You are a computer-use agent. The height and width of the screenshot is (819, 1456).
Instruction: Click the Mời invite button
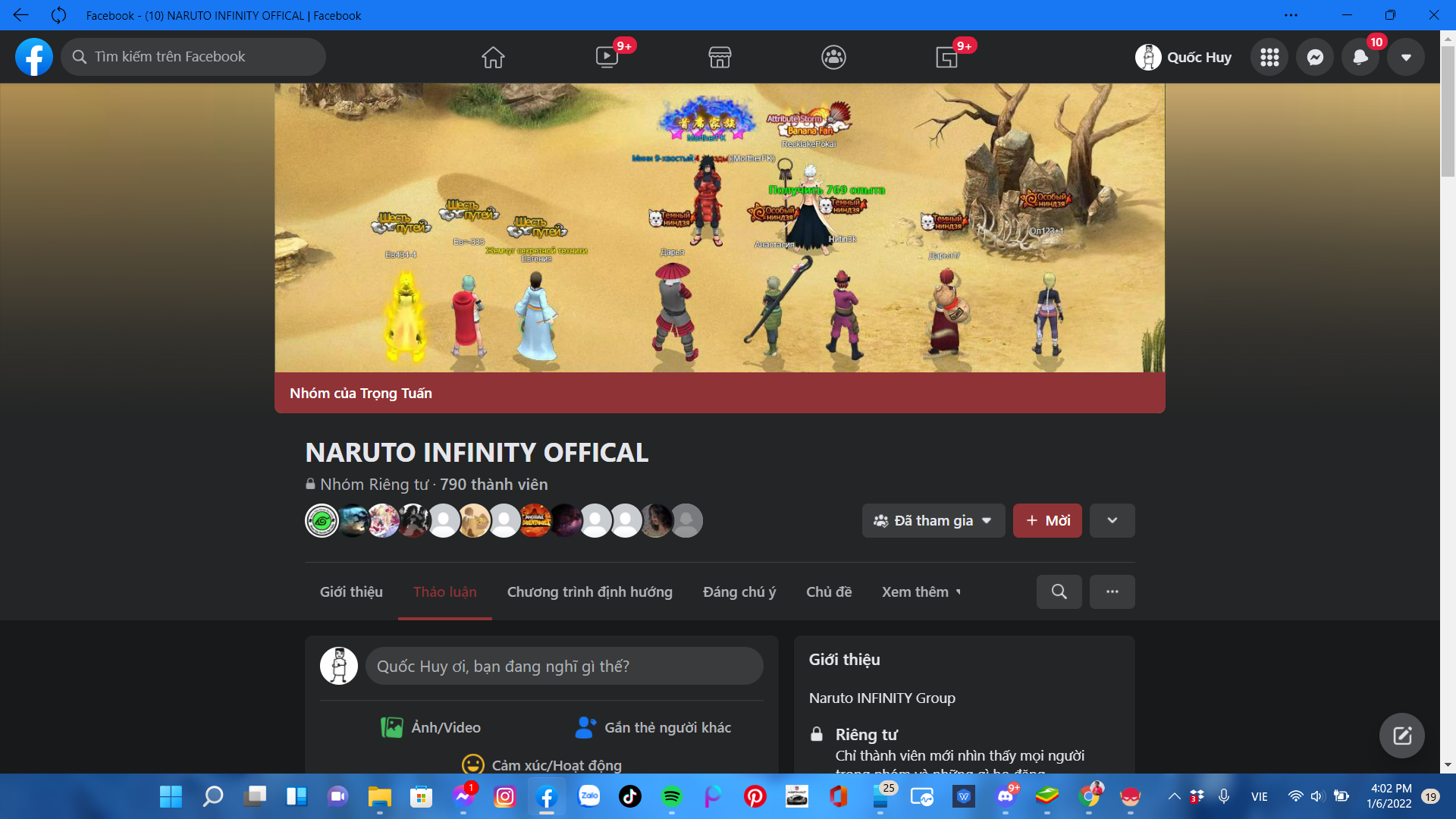[1047, 521]
